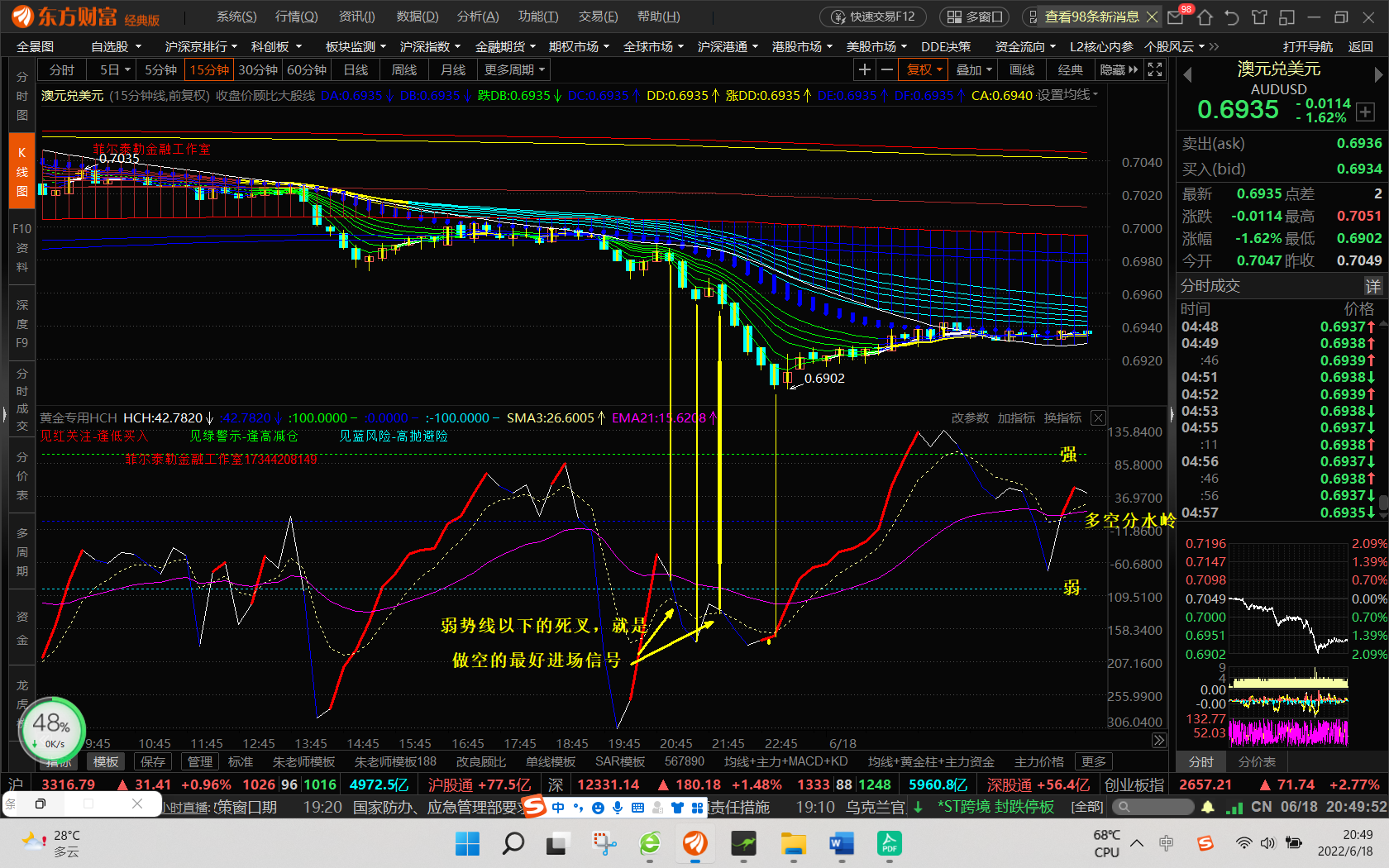Open the mail inbox with 98 badge

coord(1175,17)
